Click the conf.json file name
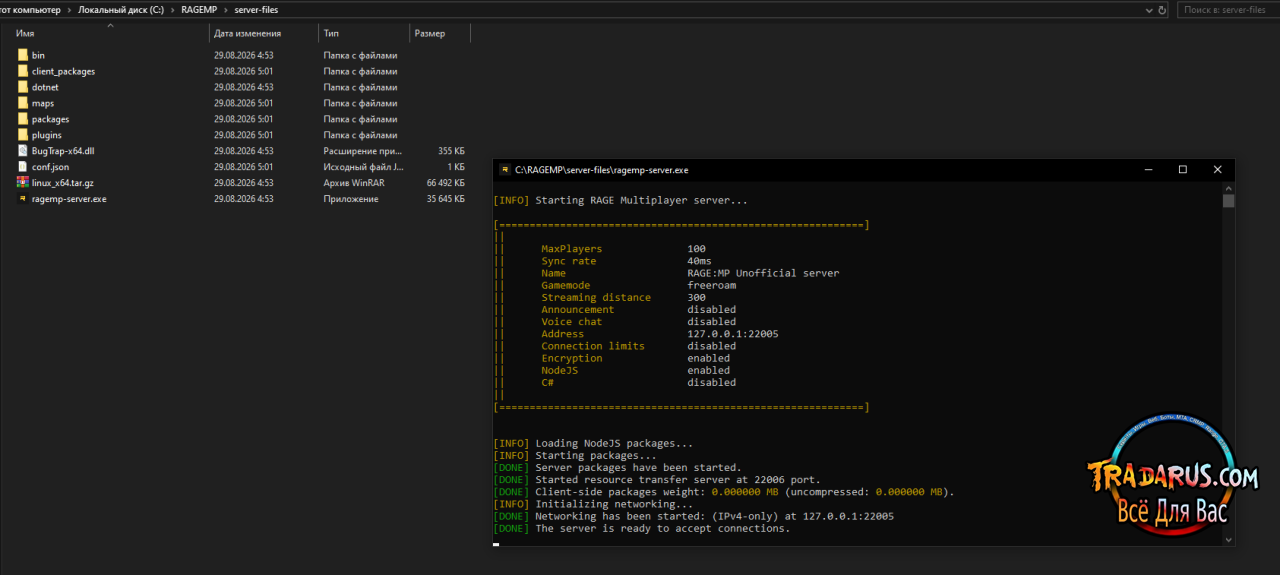 [50, 167]
